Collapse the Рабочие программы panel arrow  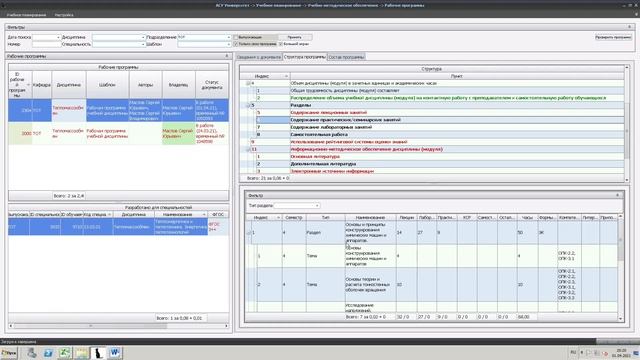click(227, 56)
